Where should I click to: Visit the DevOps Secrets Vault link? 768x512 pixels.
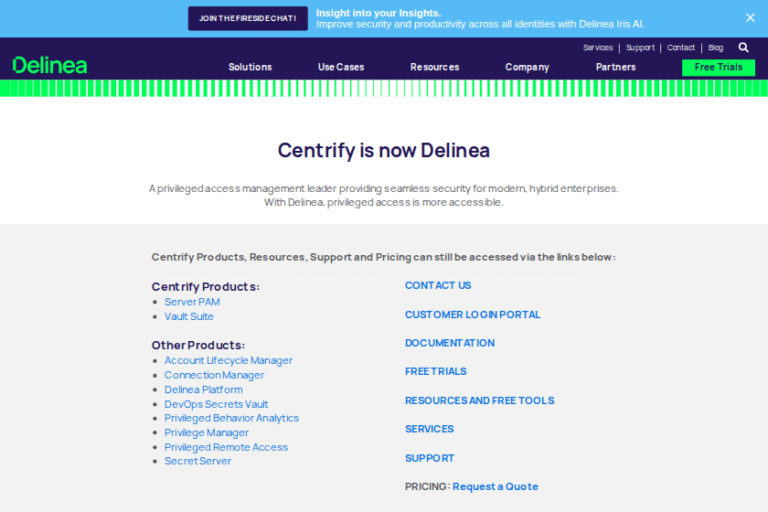click(x=216, y=404)
